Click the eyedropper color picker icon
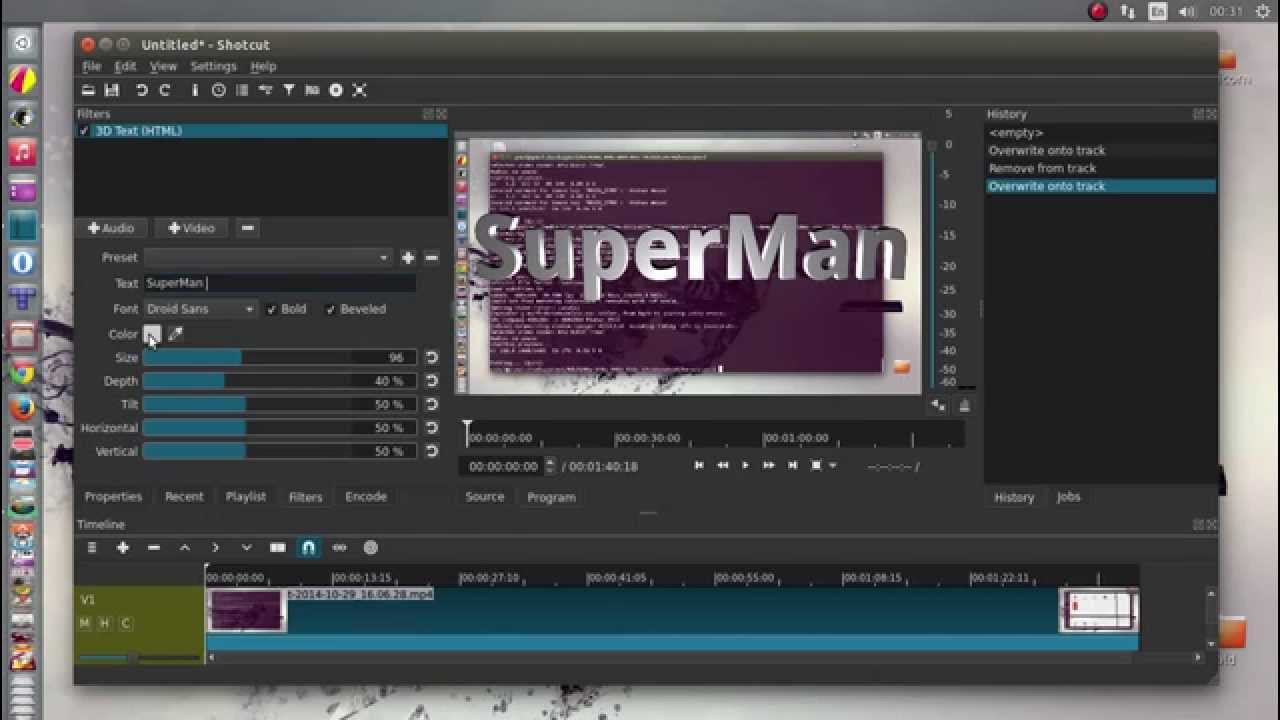Image resolution: width=1280 pixels, height=720 pixels. tap(176, 334)
